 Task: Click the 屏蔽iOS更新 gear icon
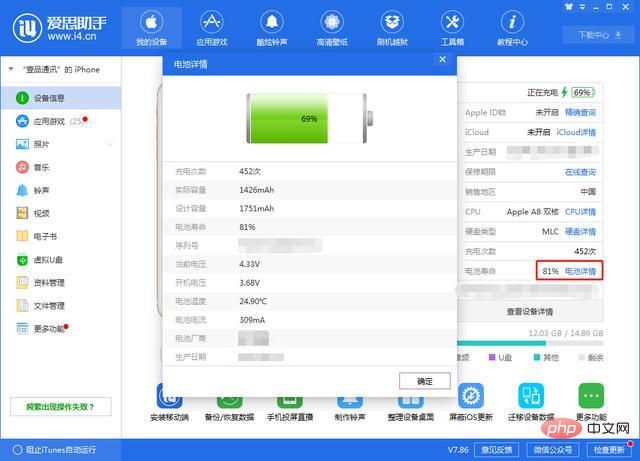click(471, 396)
